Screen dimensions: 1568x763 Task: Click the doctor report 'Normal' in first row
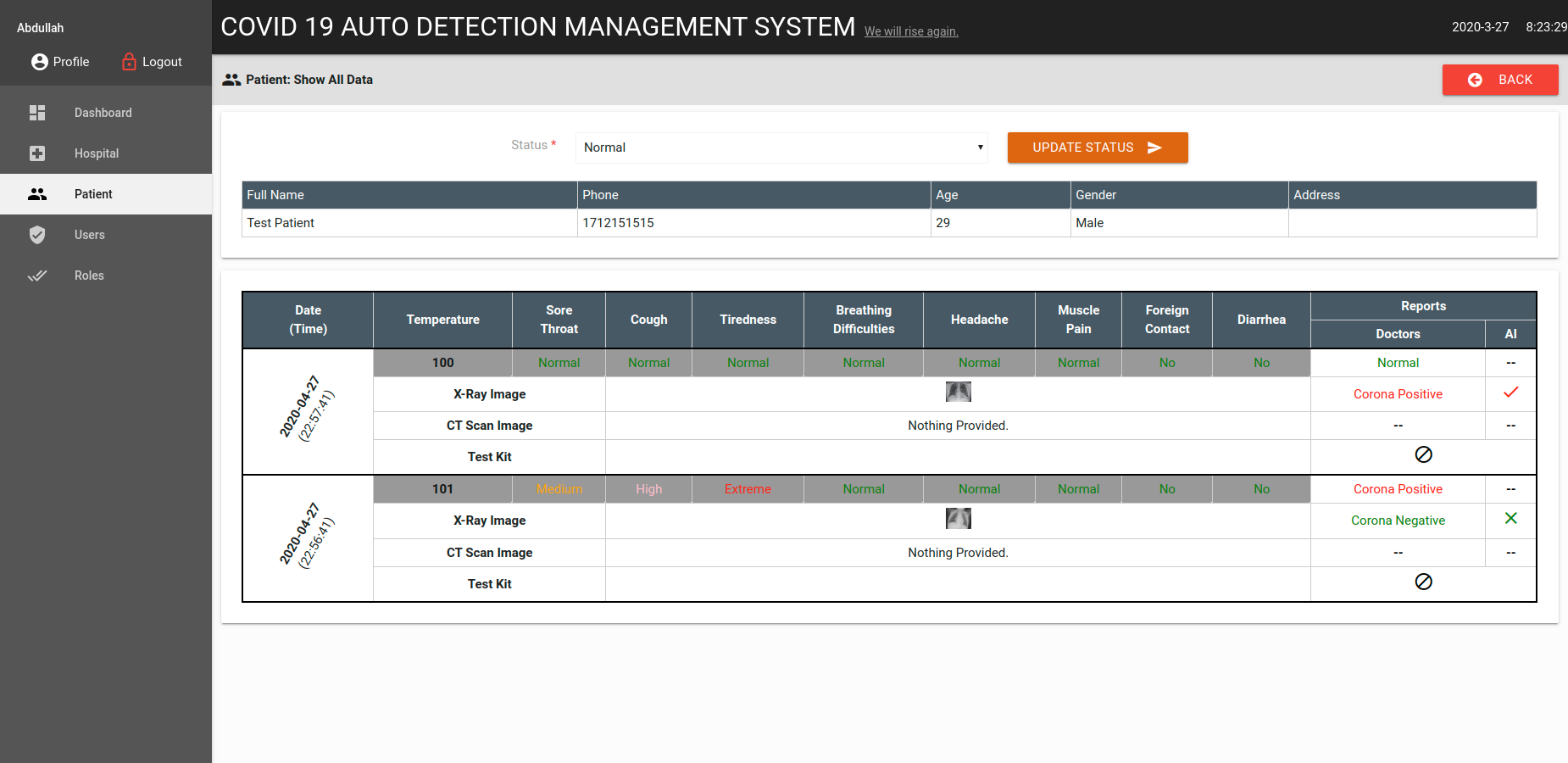pos(1398,363)
